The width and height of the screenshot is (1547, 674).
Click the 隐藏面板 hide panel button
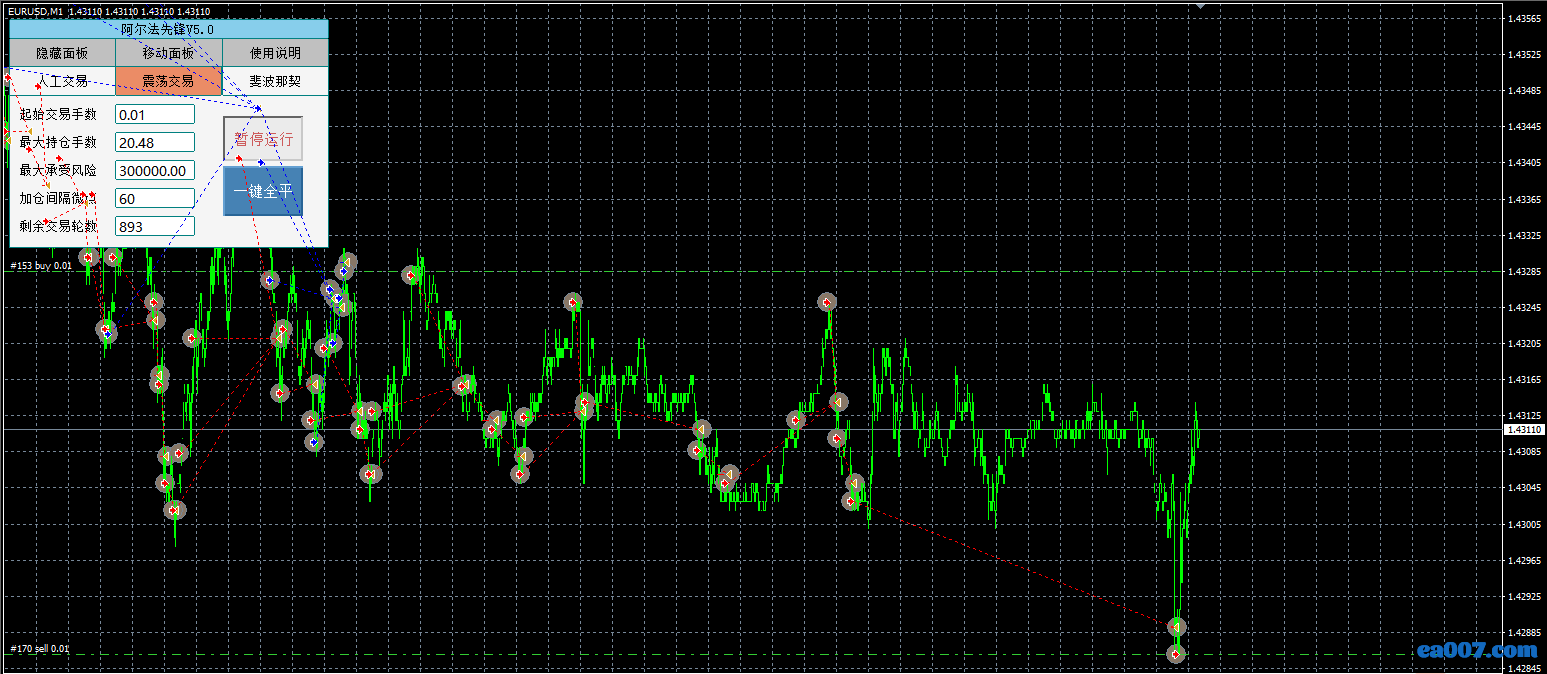point(62,53)
